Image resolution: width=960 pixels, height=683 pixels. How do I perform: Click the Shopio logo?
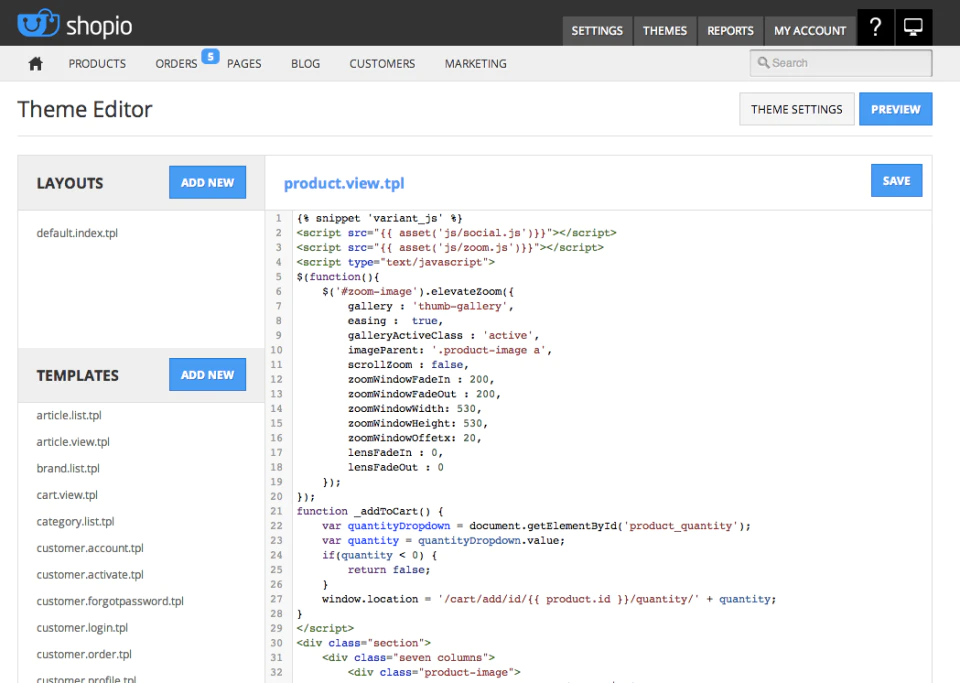pos(75,25)
